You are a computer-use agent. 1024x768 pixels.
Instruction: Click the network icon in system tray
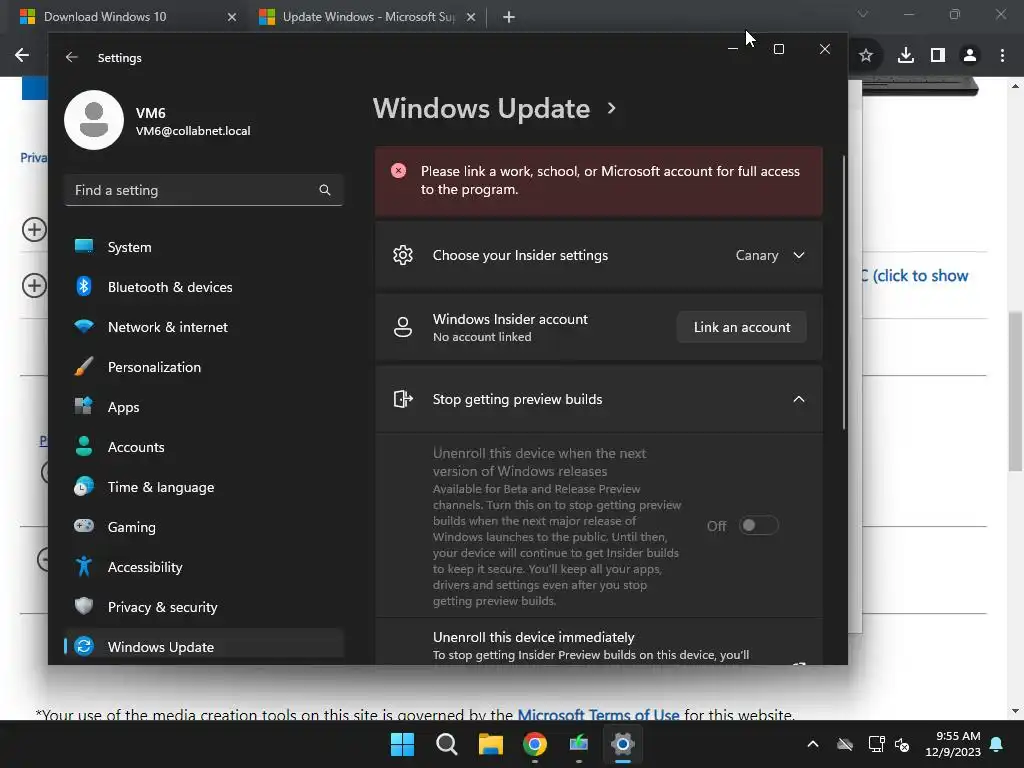876,744
